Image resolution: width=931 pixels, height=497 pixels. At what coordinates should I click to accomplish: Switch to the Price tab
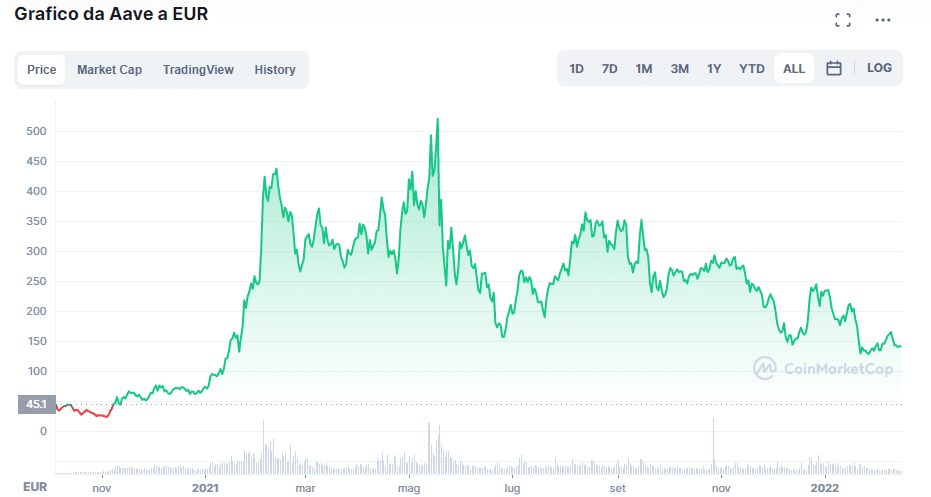coord(42,69)
